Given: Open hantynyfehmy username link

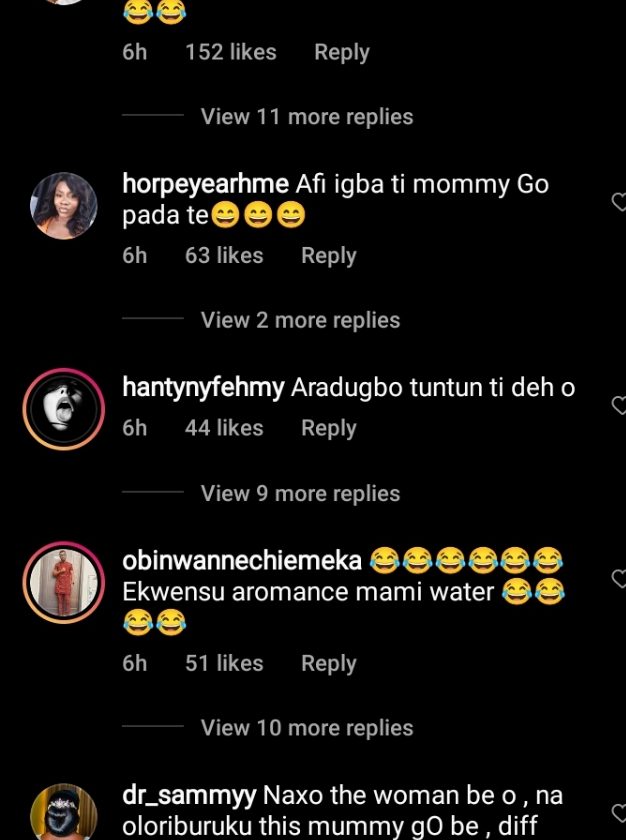Looking at the screenshot, I should (x=203, y=388).
